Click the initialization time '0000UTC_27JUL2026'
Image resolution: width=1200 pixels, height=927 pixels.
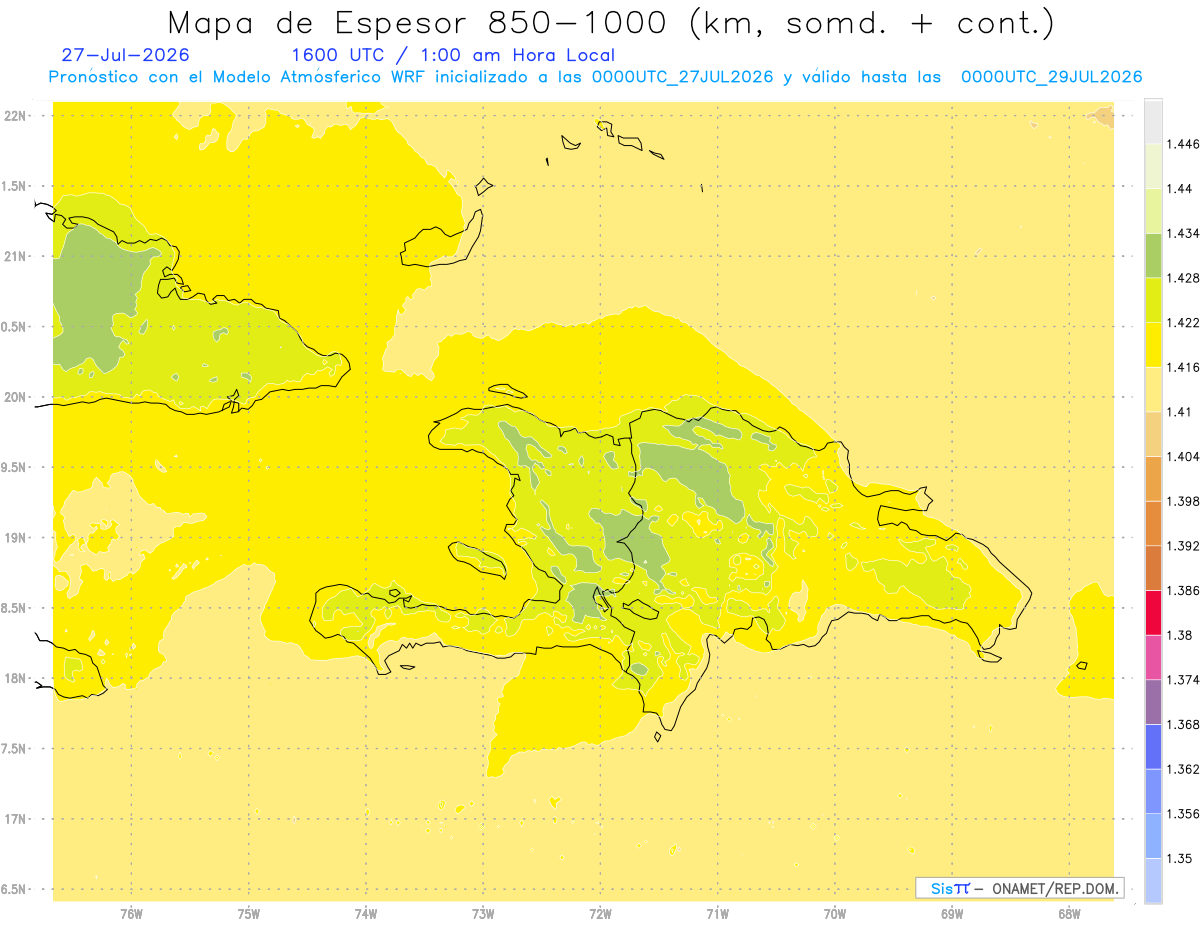pyautogui.click(x=682, y=77)
